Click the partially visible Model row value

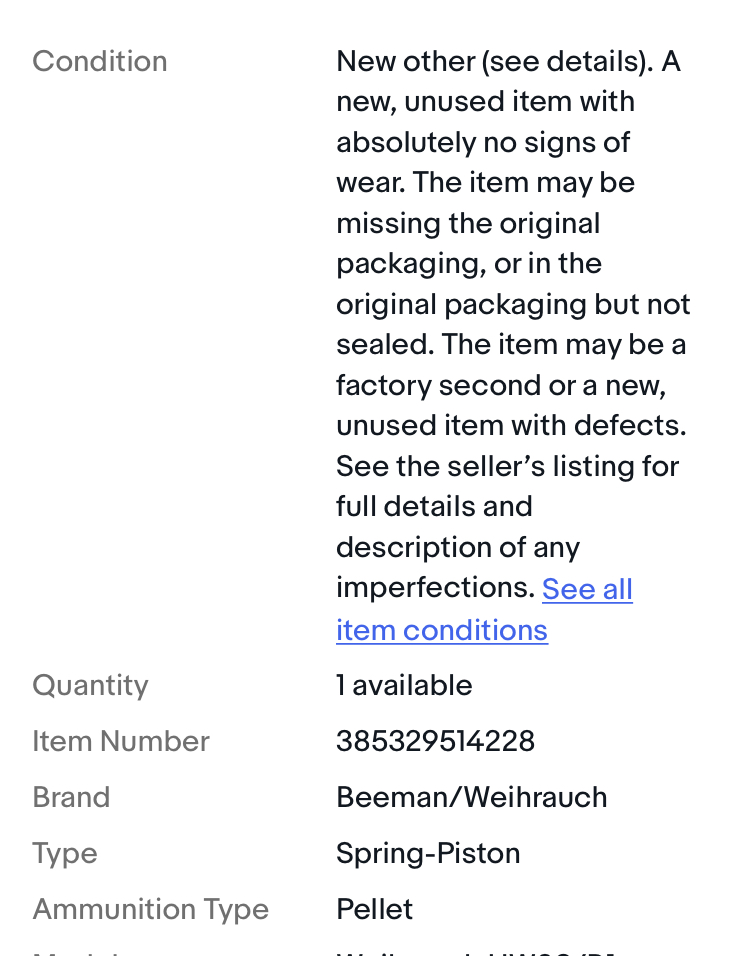pyautogui.click(x=476, y=952)
